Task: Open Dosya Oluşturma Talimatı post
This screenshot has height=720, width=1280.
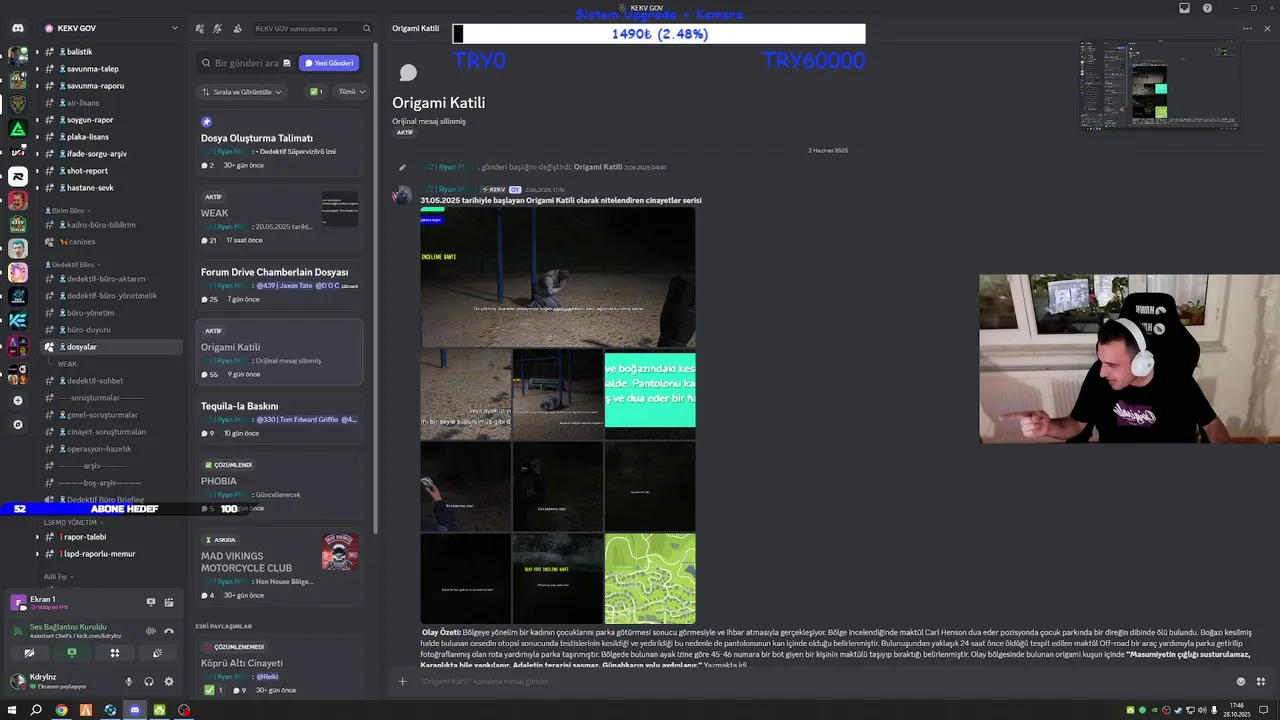Action: (279, 142)
